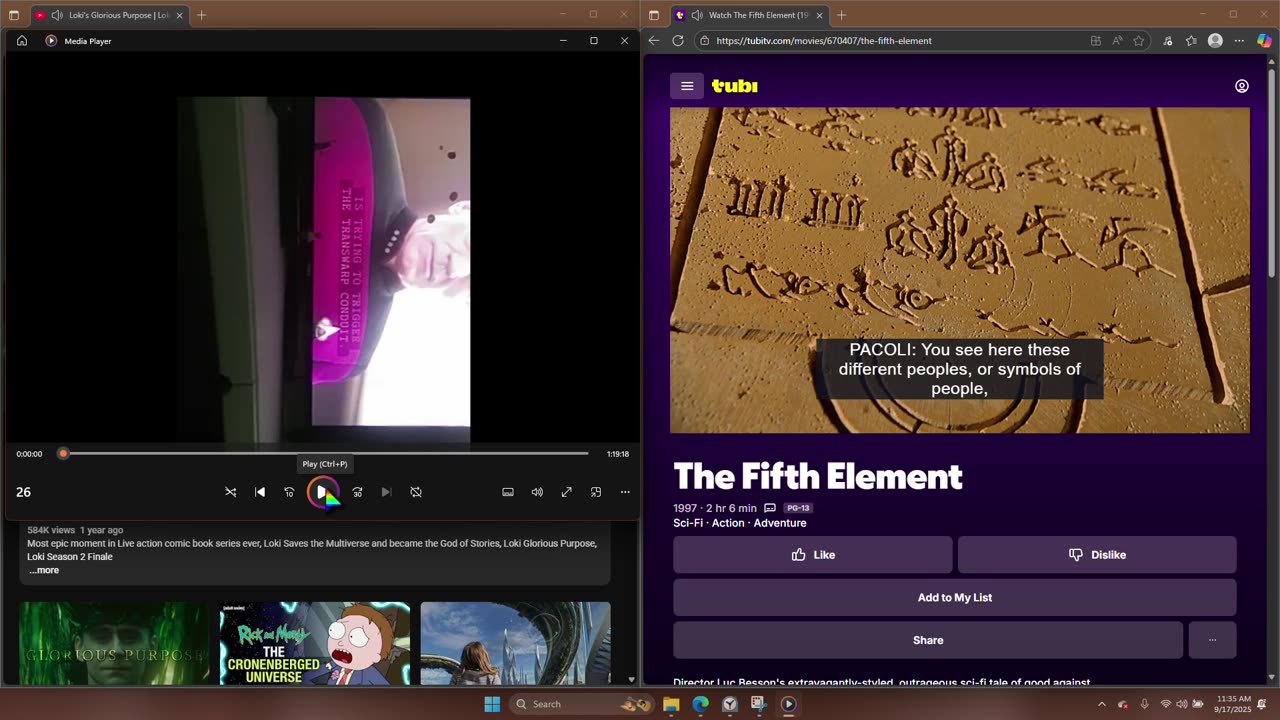
Task: Open tab actions menu in Tubi browser window
Action: [654, 15]
